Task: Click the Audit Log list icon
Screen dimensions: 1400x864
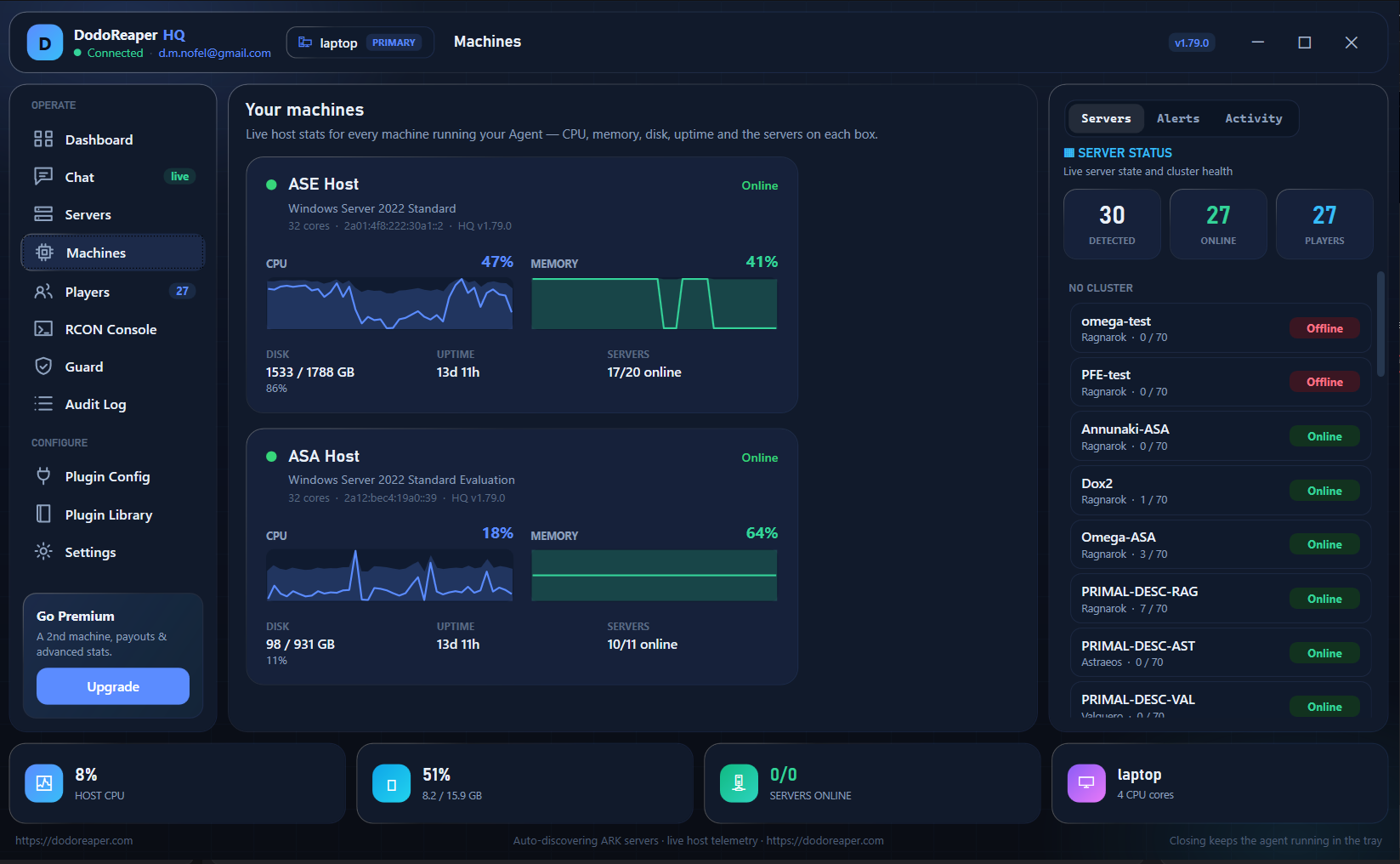Action: click(43, 403)
